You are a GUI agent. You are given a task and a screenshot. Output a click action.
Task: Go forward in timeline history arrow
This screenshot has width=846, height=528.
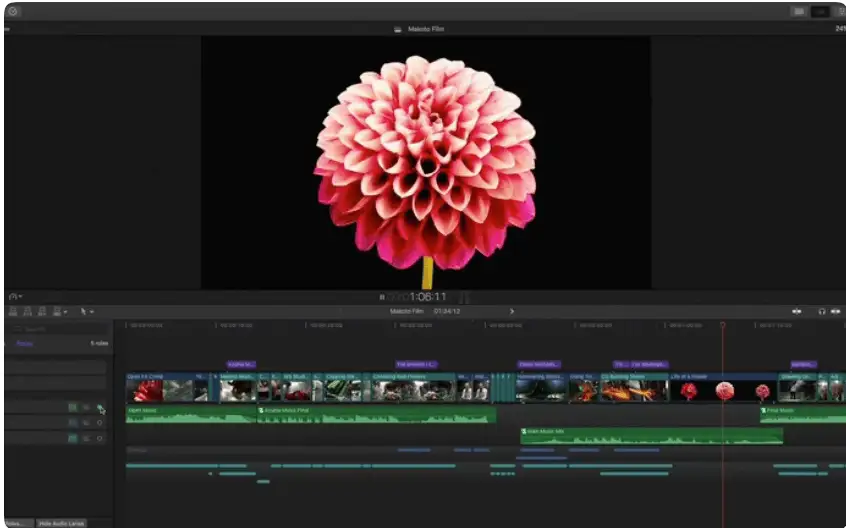click(512, 311)
